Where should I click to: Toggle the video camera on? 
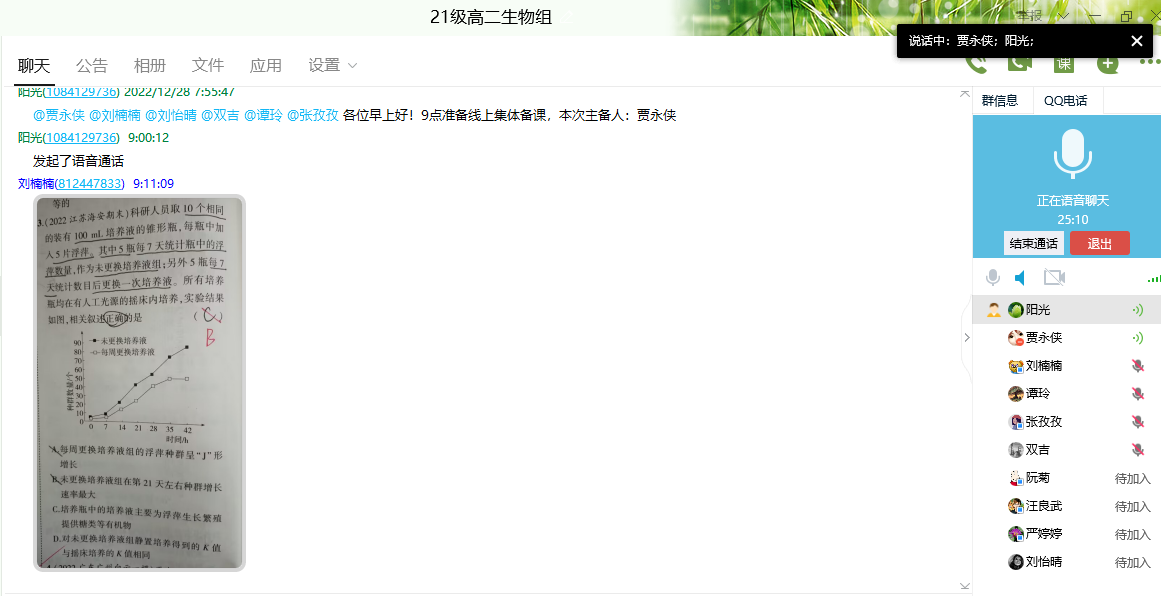[x=1054, y=278]
